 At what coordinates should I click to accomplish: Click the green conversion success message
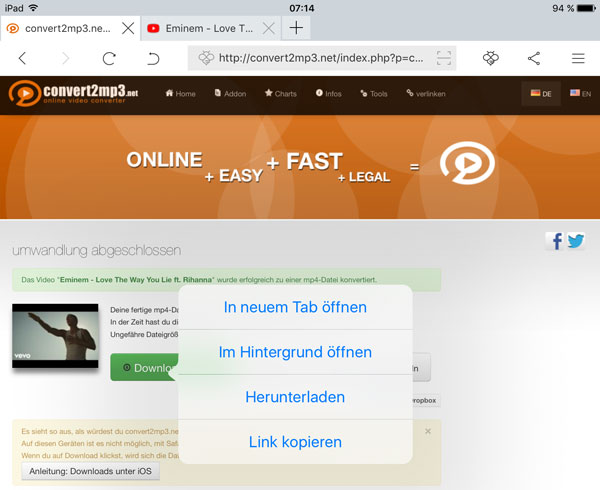(x=227, y=280)
